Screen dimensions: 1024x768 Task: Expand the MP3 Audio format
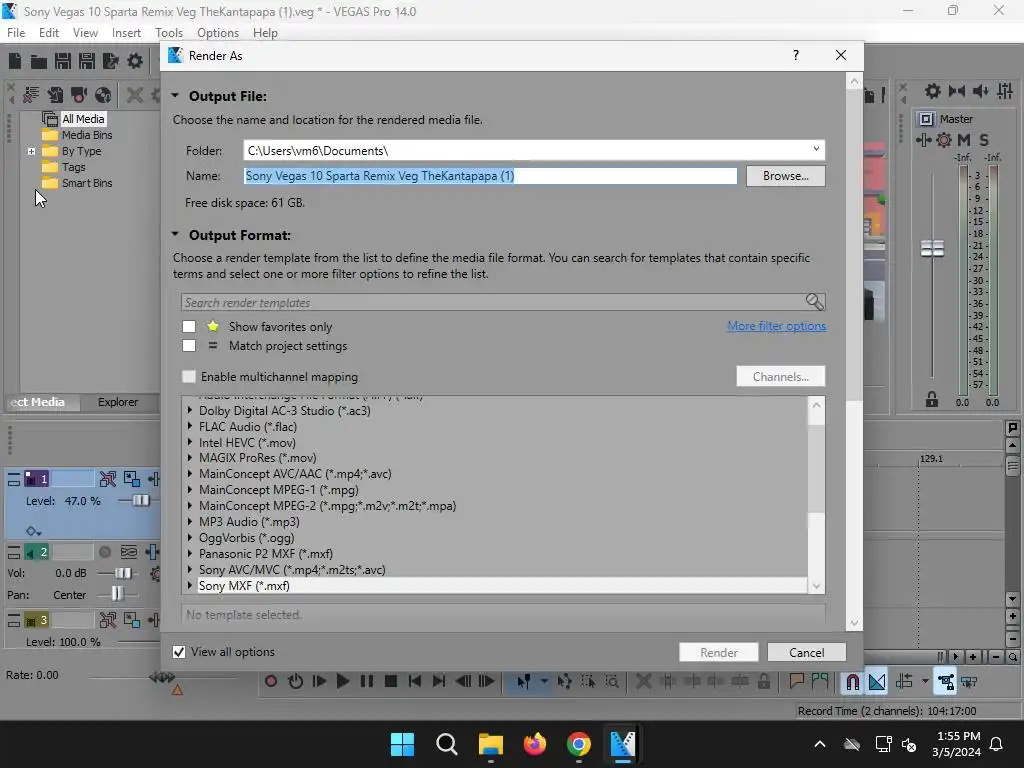click(190, 522)
